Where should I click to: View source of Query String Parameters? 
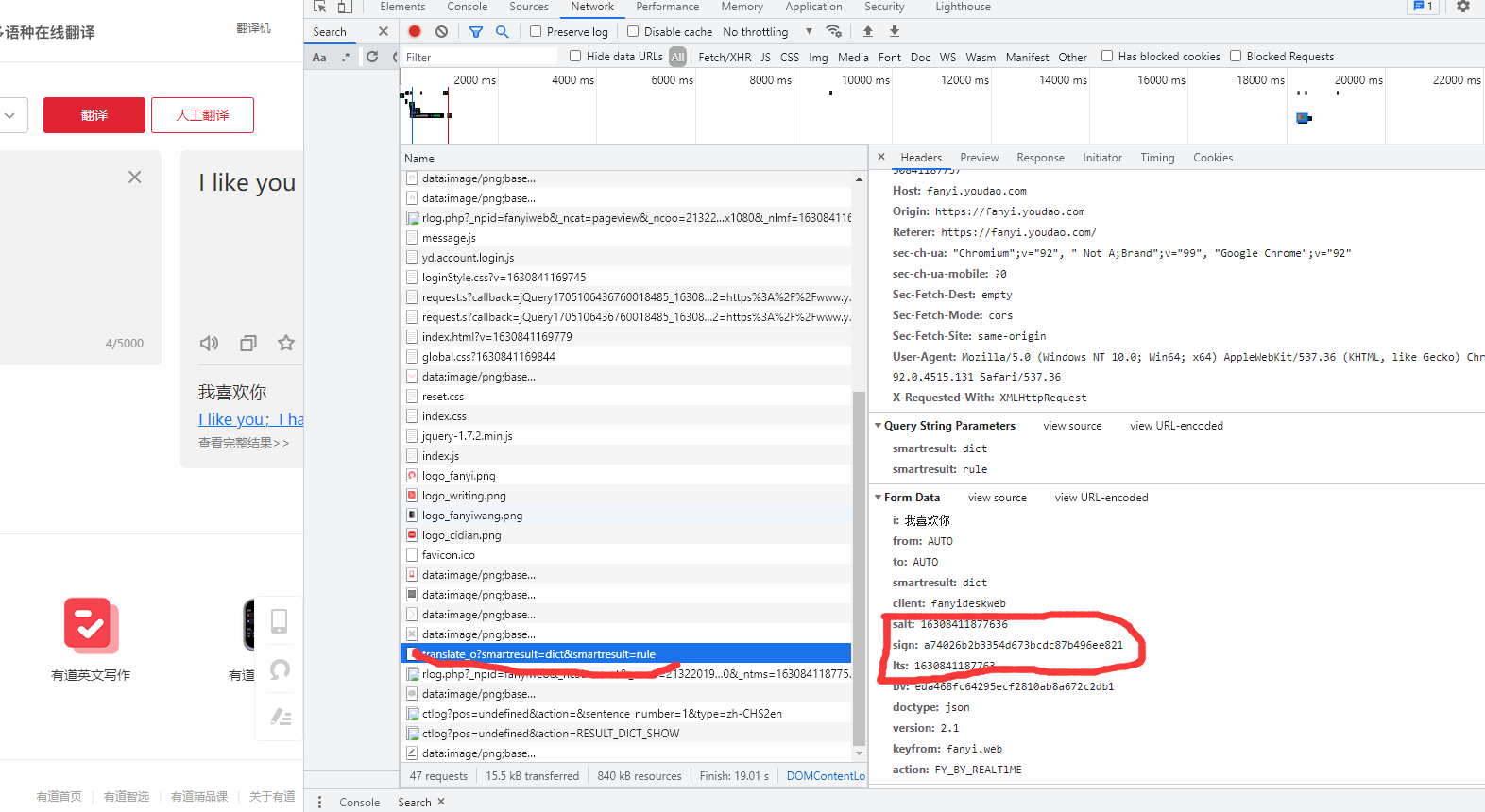point(1072,426)
